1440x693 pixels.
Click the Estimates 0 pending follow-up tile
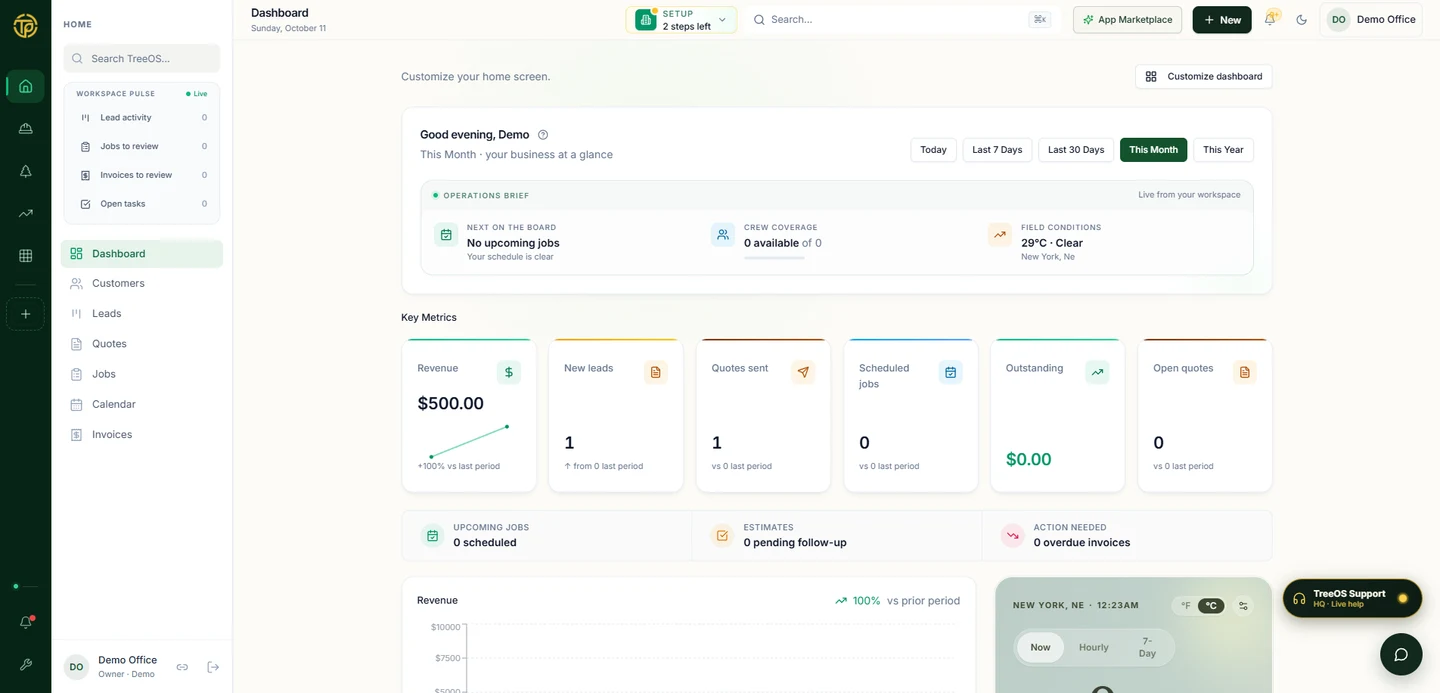point(837,536)
